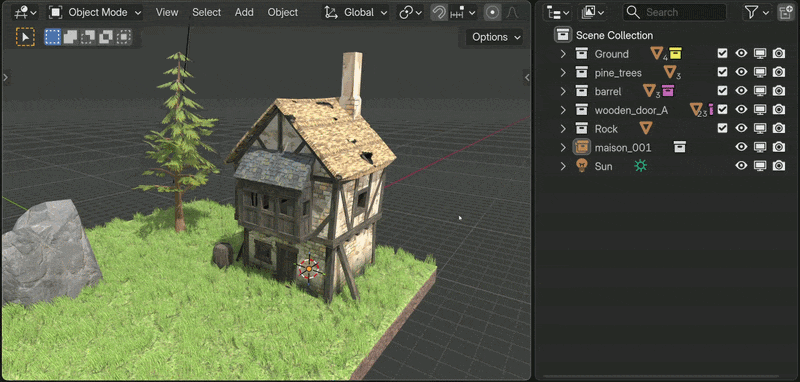800x382 pixels.
Task: Click the maison_001 instanced collection icon
Action: pyautogui.click(x=679, y=147)
